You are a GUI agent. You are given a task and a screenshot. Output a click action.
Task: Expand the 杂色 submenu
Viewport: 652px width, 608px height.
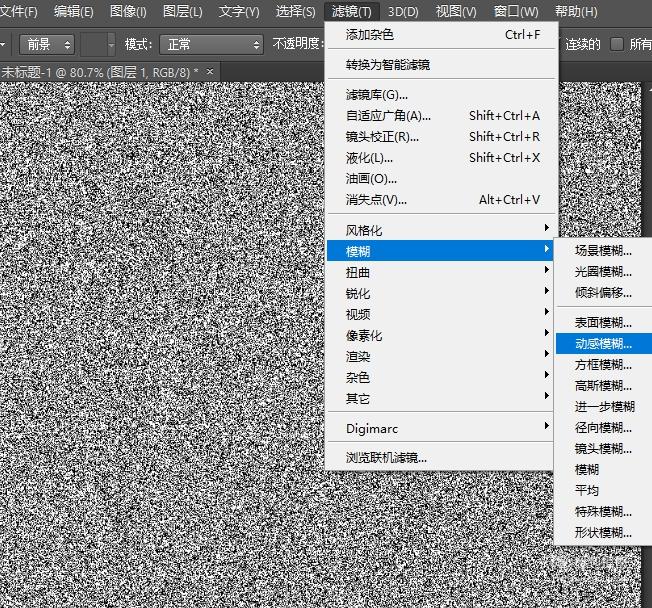(440, 377)
